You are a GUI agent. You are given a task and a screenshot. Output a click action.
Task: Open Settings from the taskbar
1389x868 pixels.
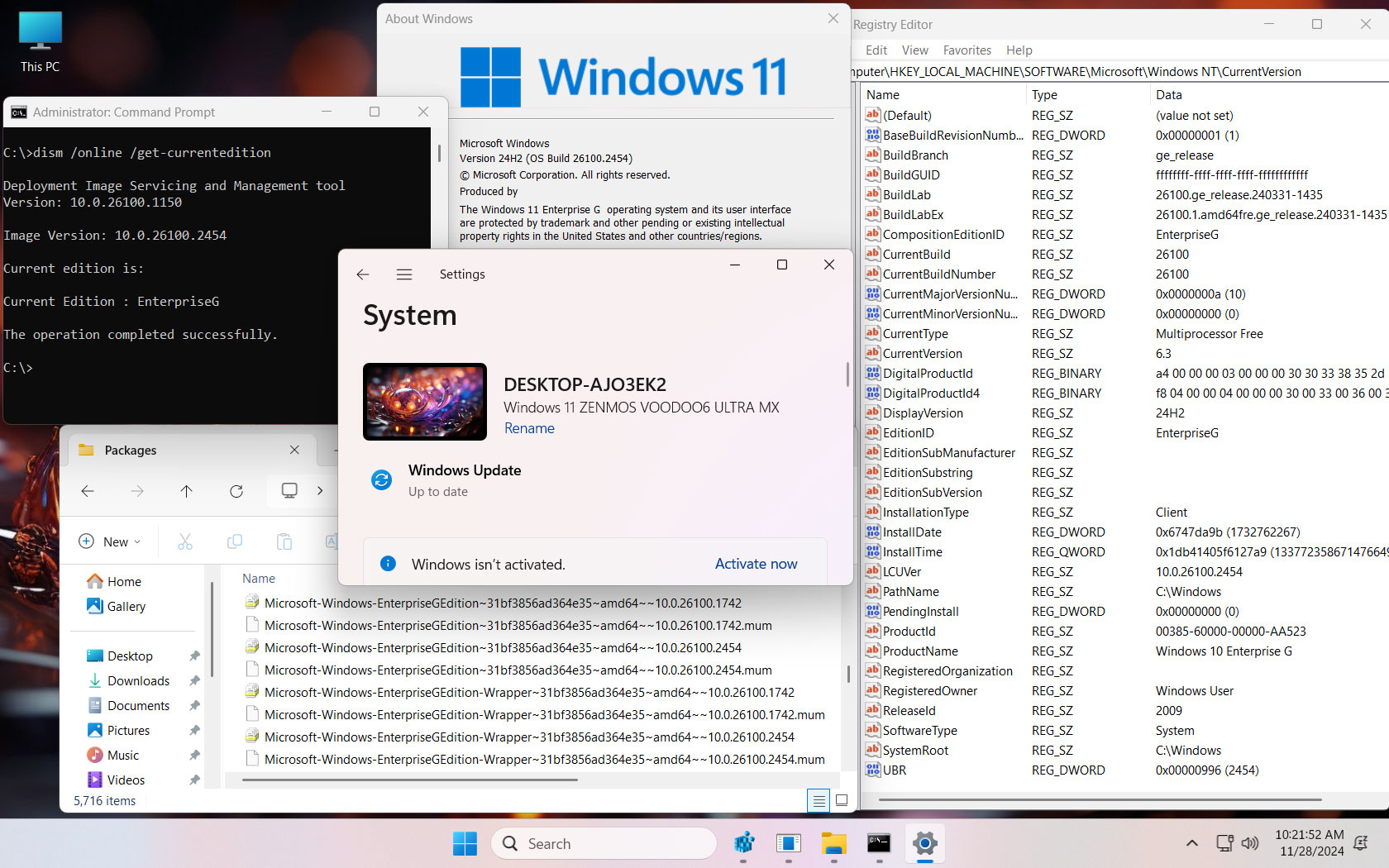[924, 843]
